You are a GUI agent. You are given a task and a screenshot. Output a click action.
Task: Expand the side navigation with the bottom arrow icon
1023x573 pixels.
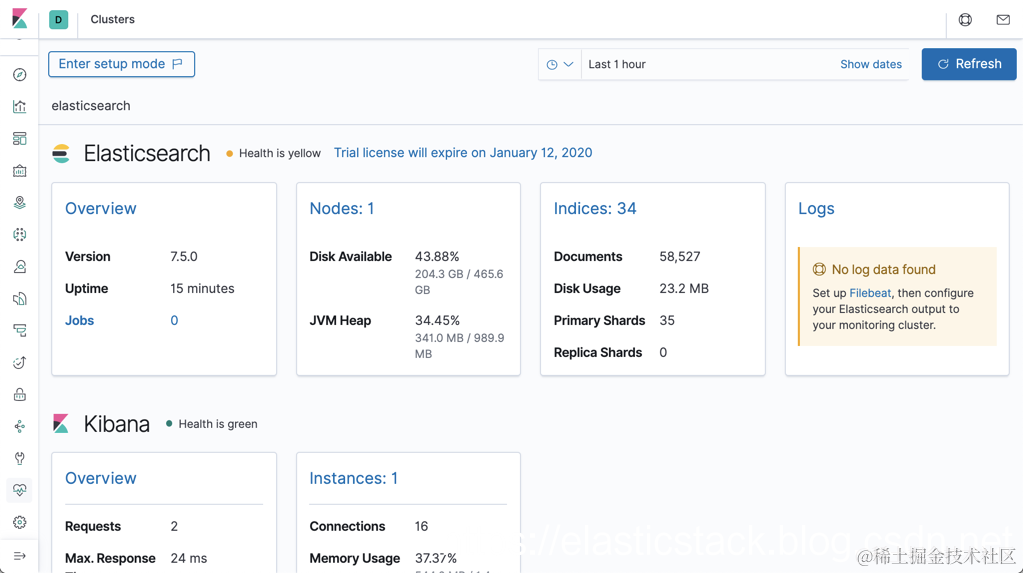tap(20, 556)
